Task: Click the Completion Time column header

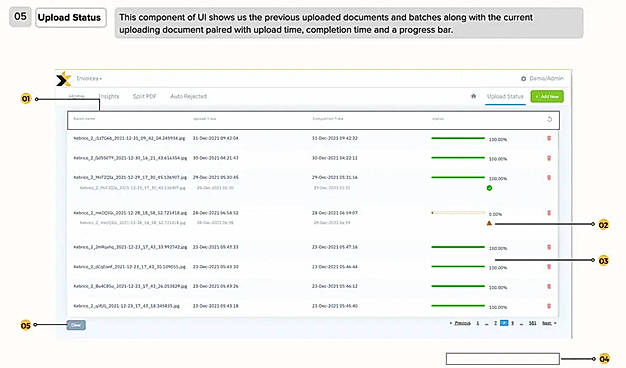Action: point(328,119)
